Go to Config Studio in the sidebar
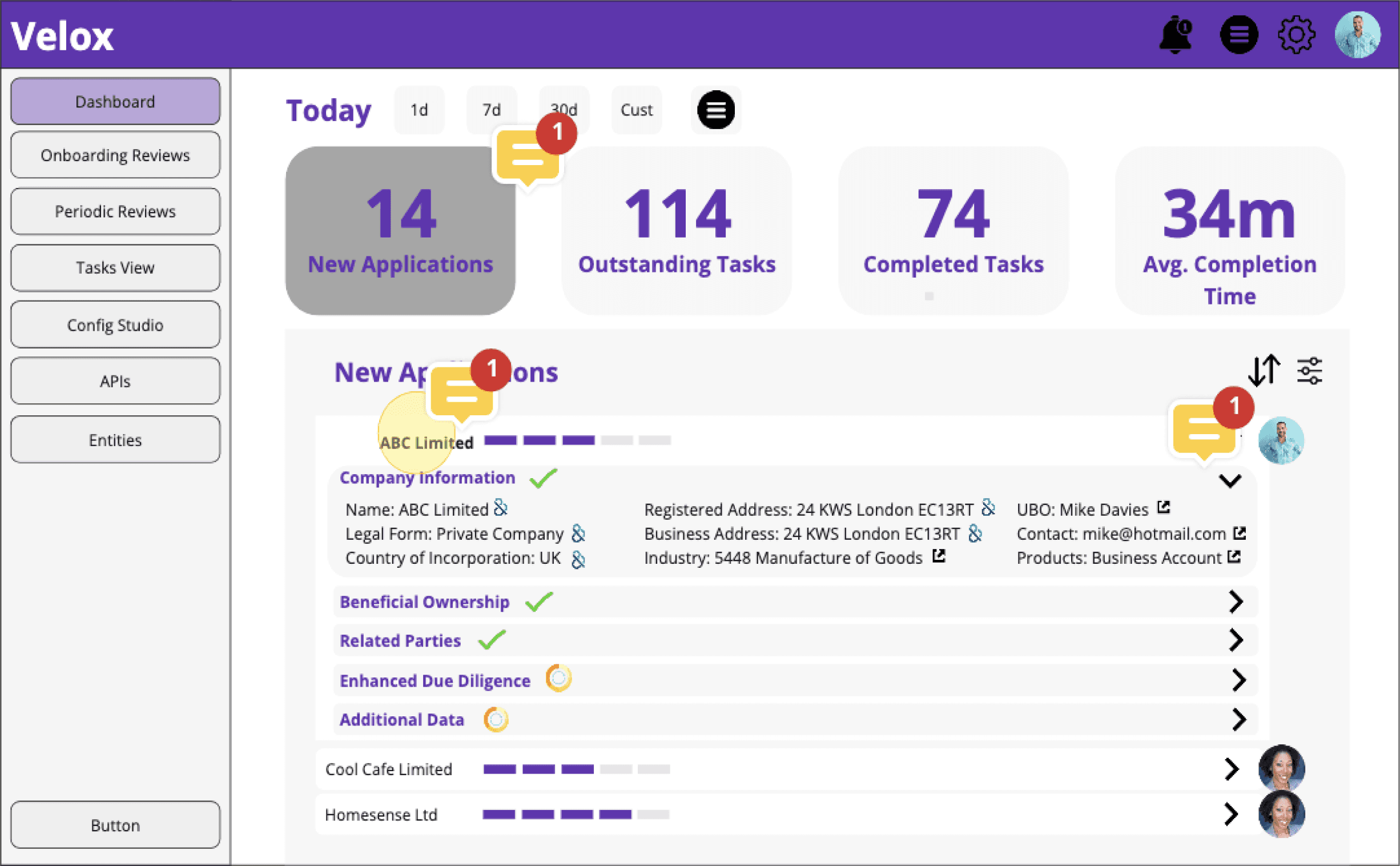This screenshot has height=866, width=1400. click(x=115, y=324)
